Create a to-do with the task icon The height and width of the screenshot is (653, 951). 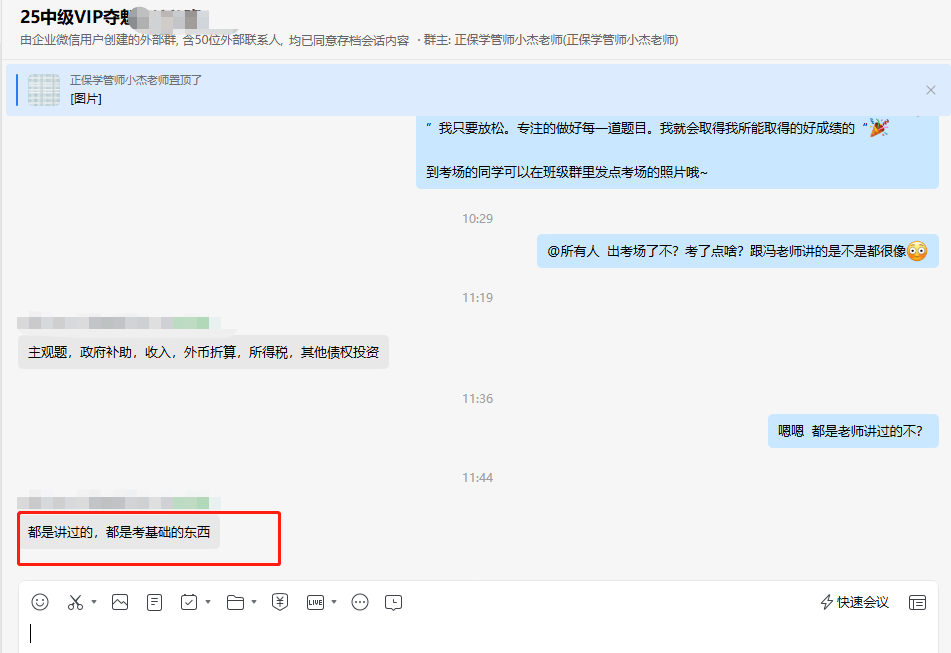pos(190,602)
